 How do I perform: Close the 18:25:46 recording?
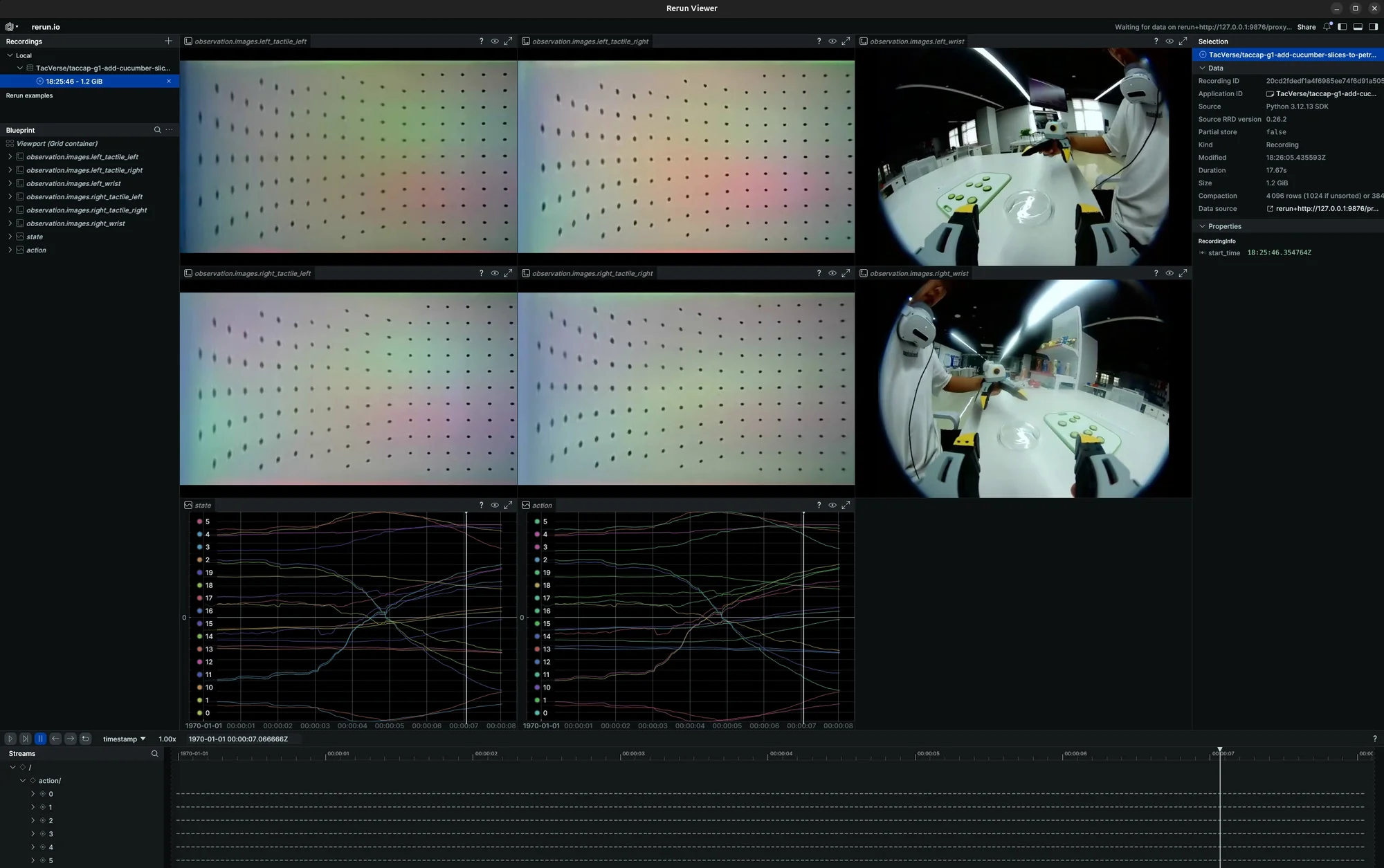click(169, 82)
